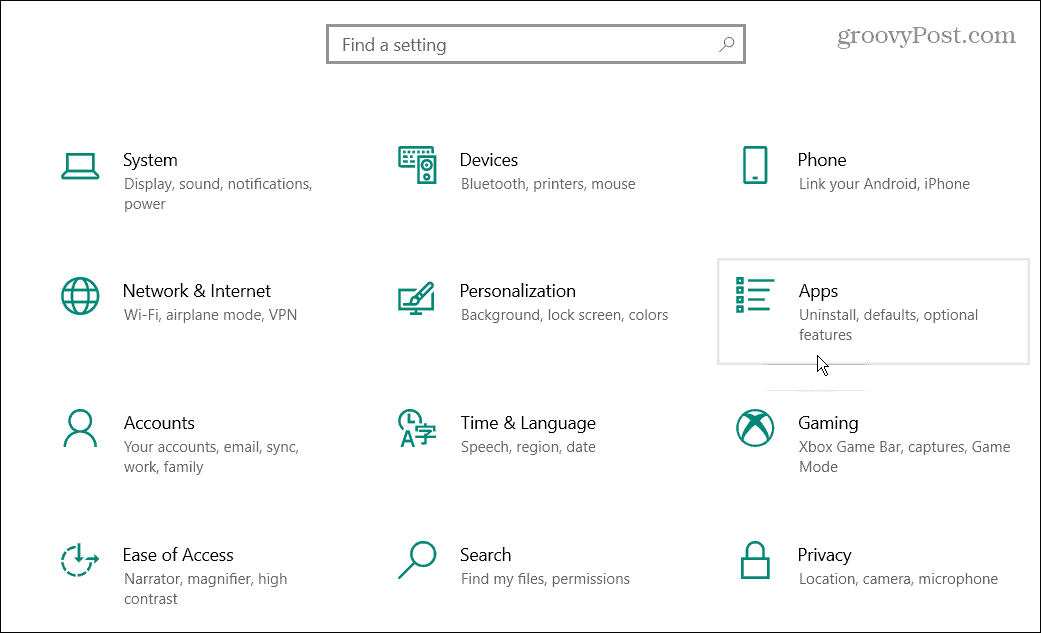1041x633 pixels.
Task: Open Privacy by its heading text
Action: (x=824, y=555)
